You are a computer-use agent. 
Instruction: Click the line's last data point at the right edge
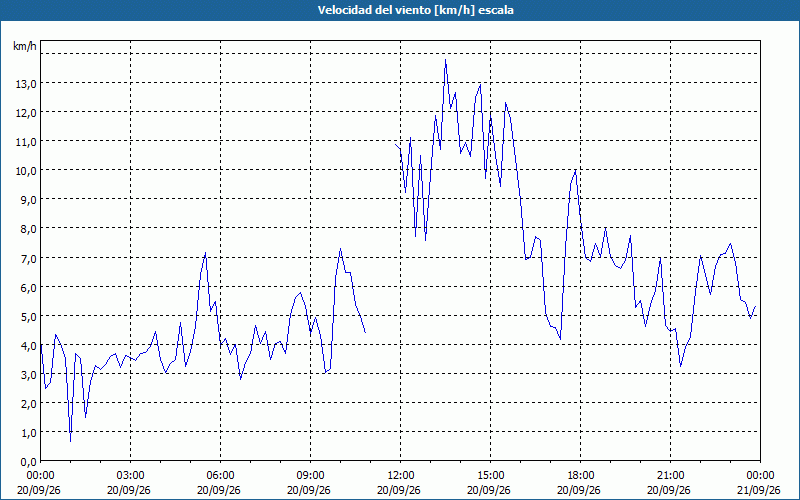[x=755, y=306]
